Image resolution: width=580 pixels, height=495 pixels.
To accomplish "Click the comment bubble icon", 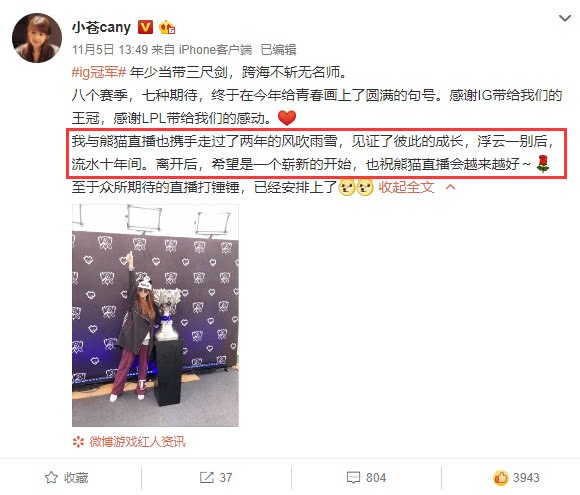I will [353, 478].
